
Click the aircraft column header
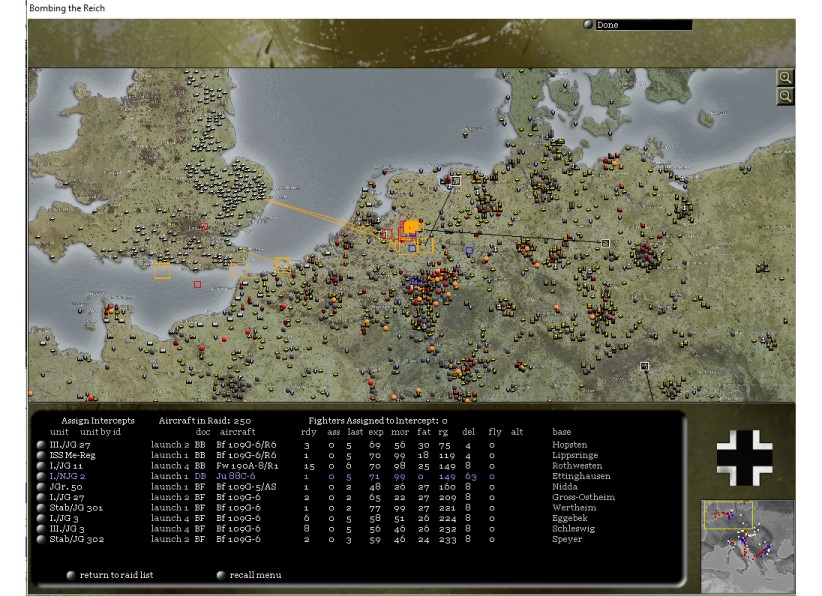[x=237, y=432]
